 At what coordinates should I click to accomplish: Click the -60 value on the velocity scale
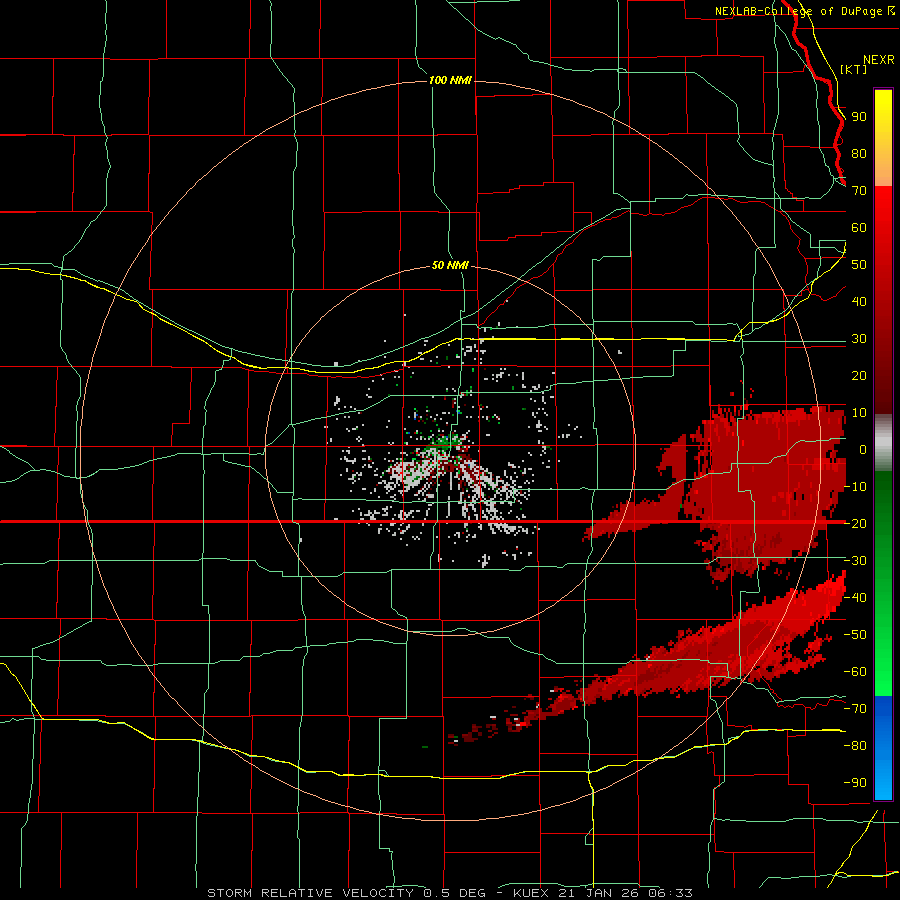[855, 672]
